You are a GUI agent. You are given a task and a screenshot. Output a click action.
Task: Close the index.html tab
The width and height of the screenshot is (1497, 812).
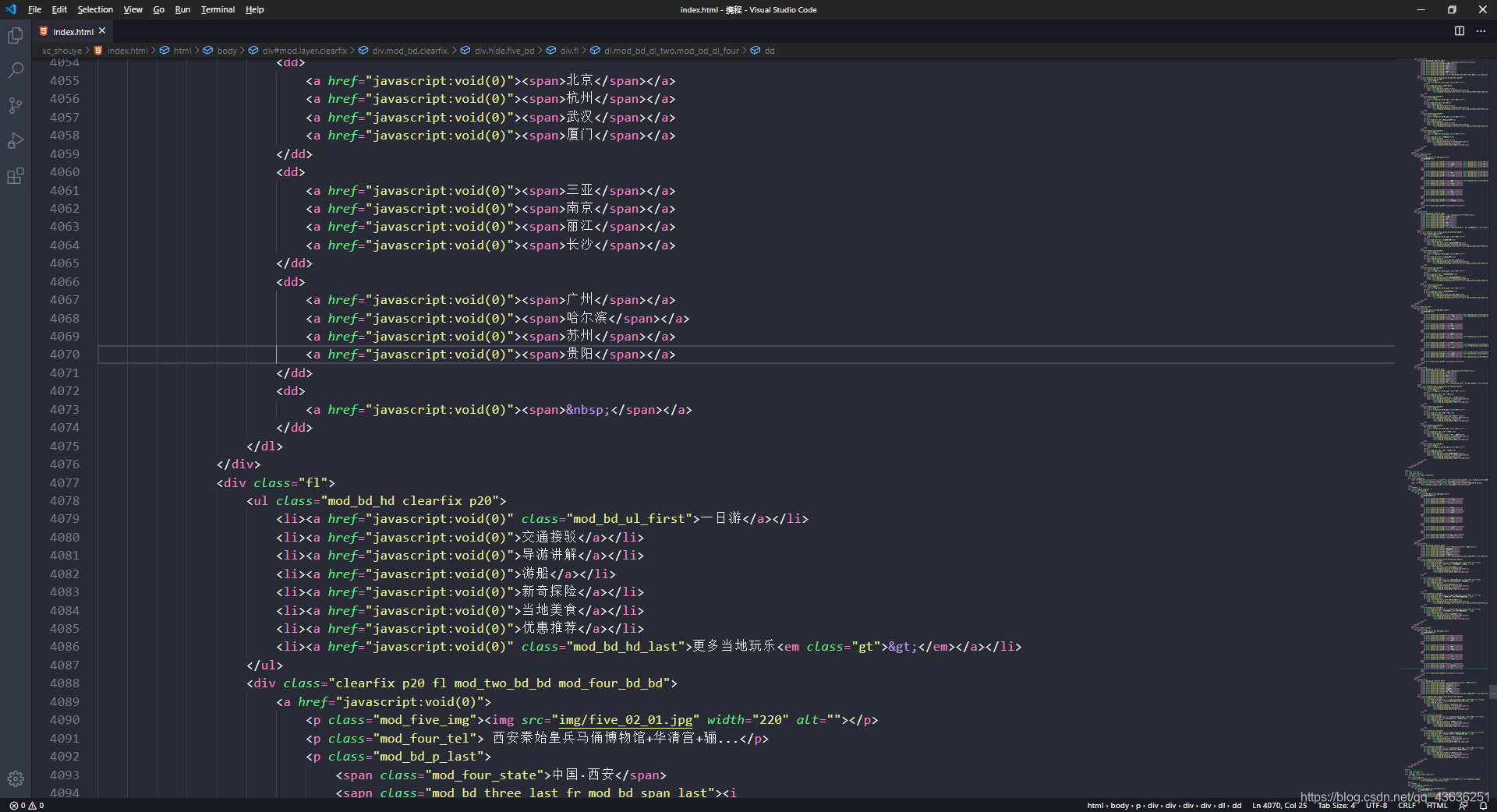[102, 31]
